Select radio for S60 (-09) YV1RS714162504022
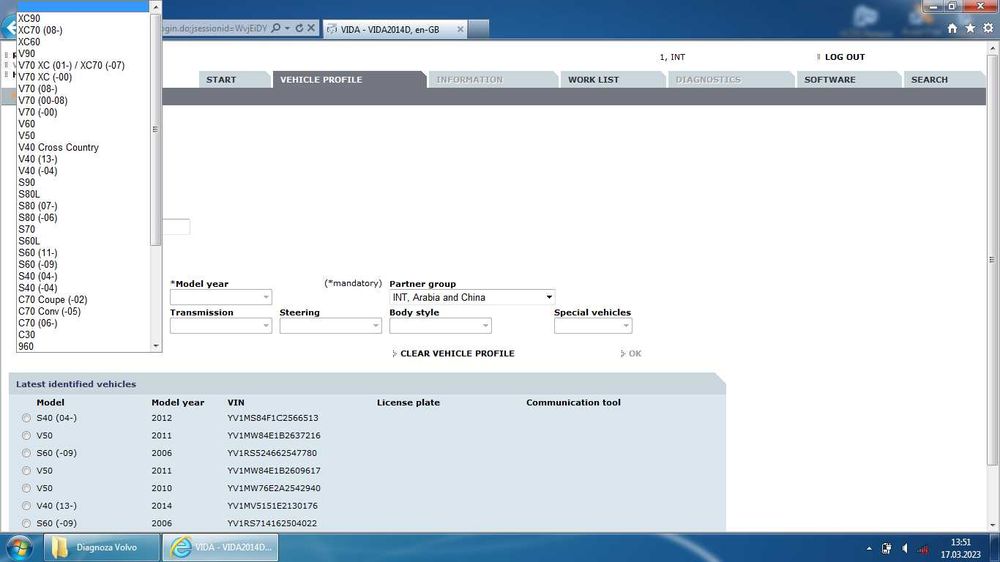The image size is (1000, 562). [26, 523]
